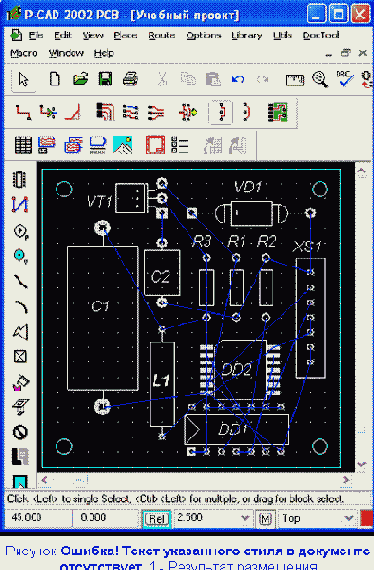The image size is (374, 570).
Task: Open the Route menu
Action: pyautogui.click(x=162, y=35)
